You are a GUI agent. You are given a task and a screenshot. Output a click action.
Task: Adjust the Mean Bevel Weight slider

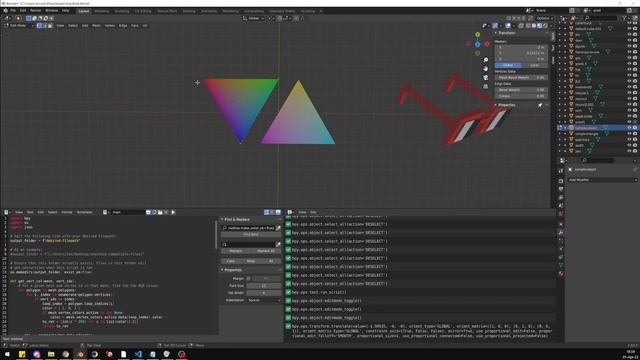pyautogui.click(x=521, y=77)
